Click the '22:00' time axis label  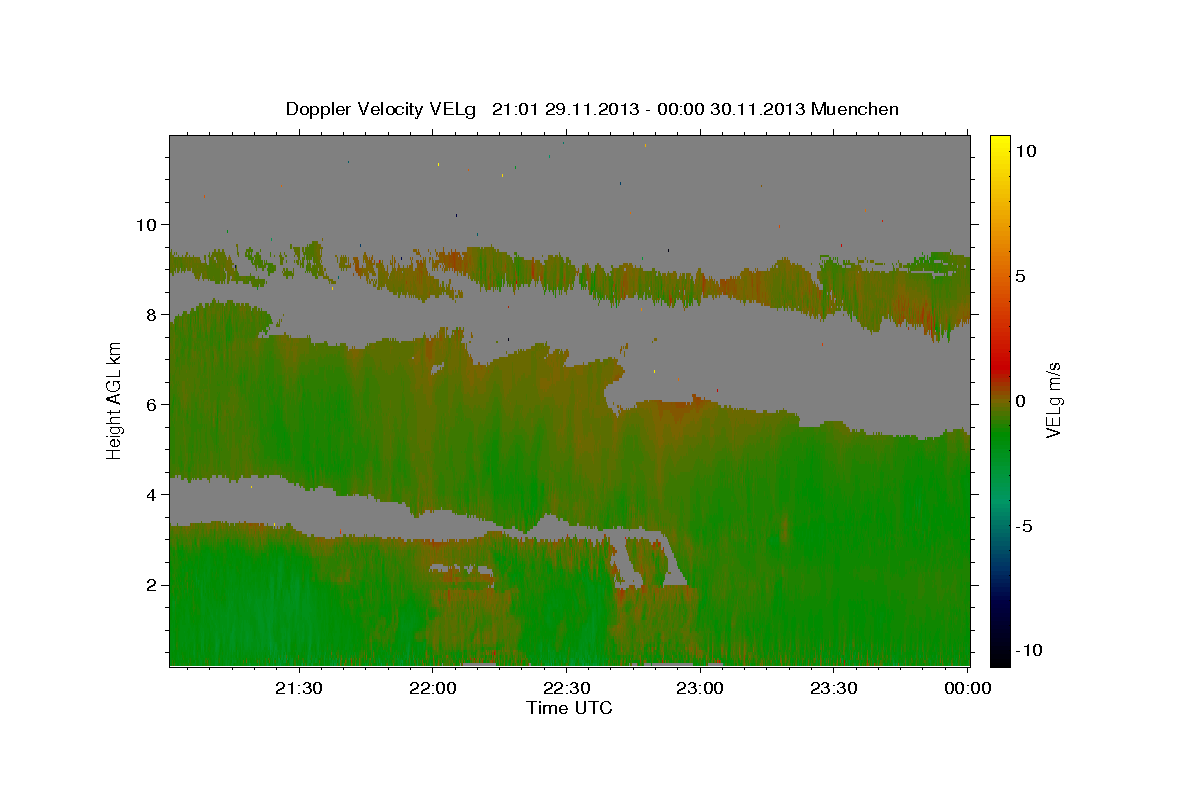pos(433,688)
